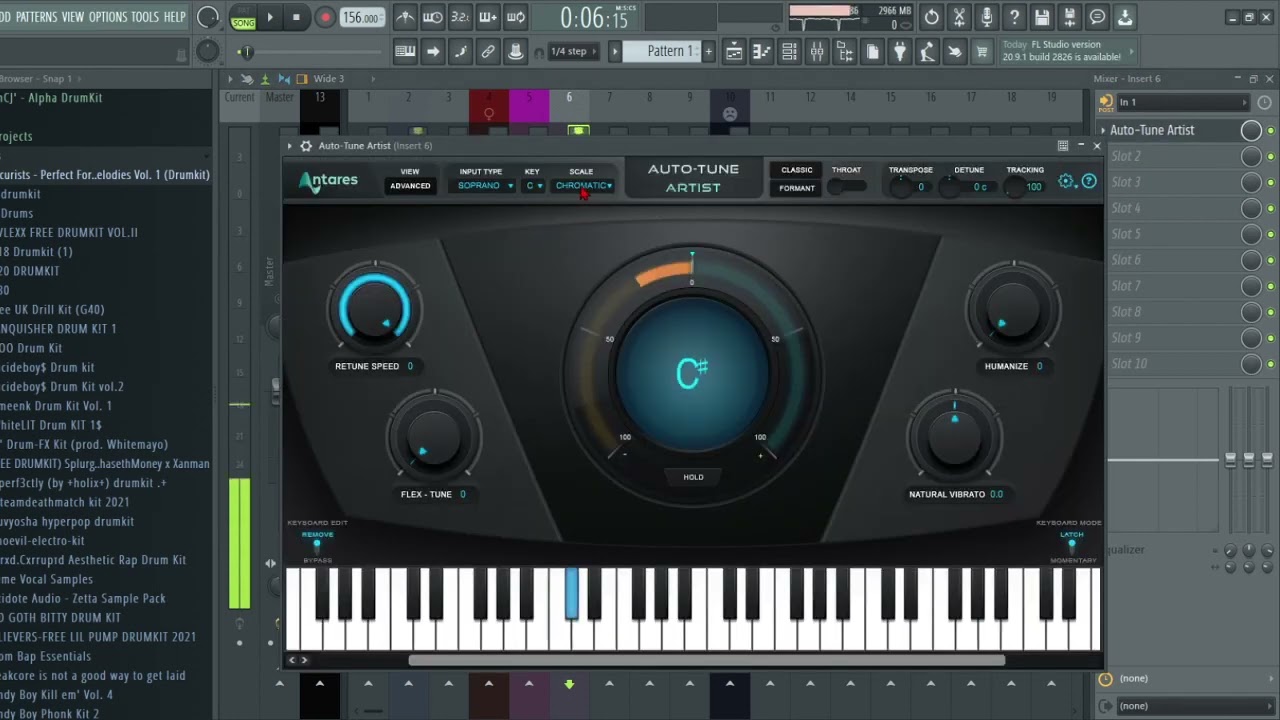Start playback with the play button
Viewport: 1280px width, 720px height.
tap(270, 17)
